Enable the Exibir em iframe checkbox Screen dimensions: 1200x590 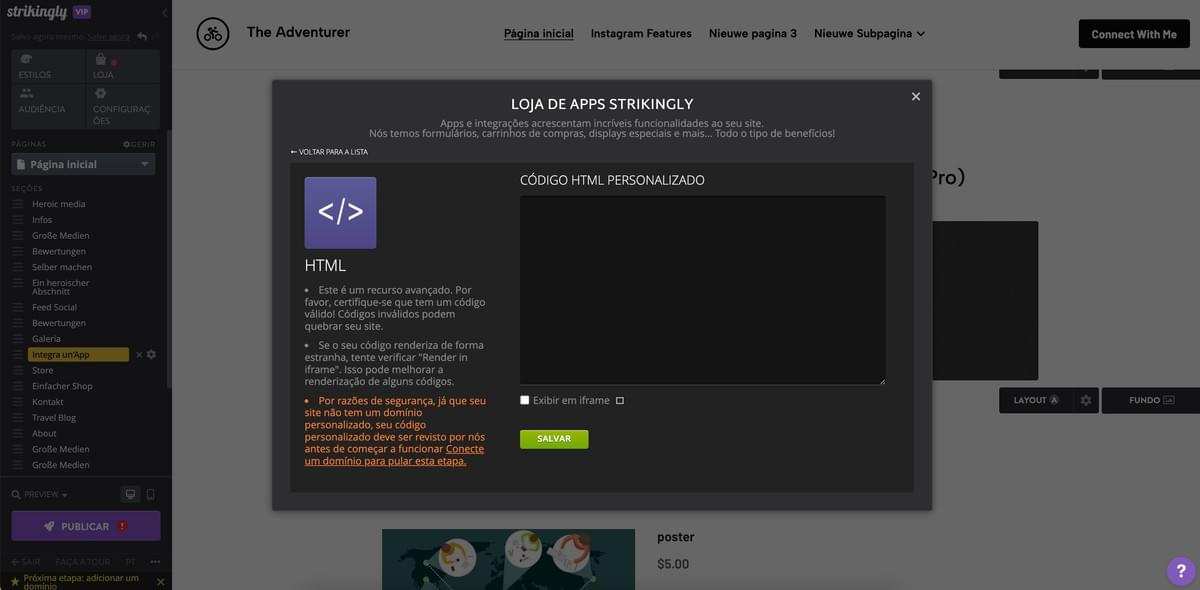[x=525, y=400]
